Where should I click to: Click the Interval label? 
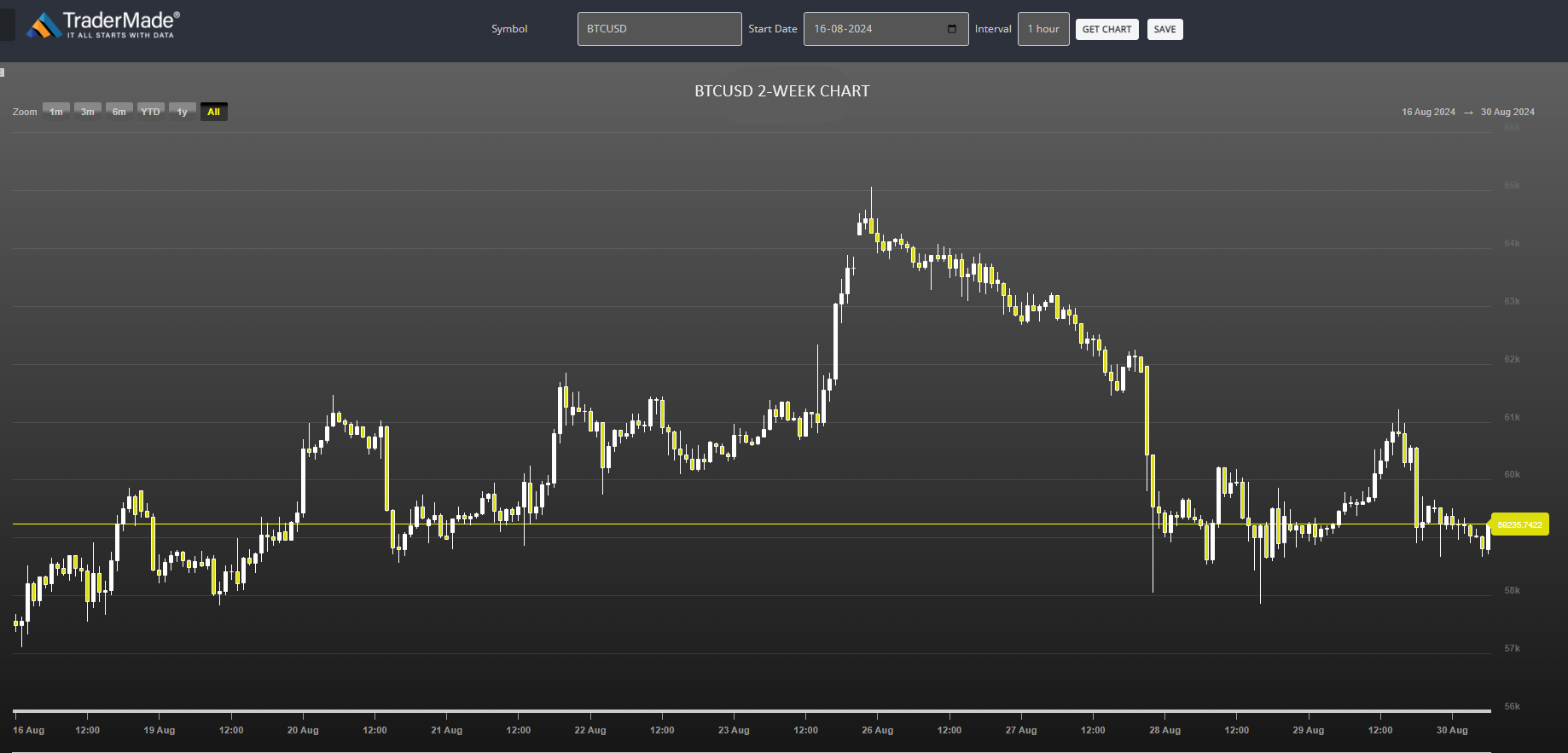coord(993,29)
